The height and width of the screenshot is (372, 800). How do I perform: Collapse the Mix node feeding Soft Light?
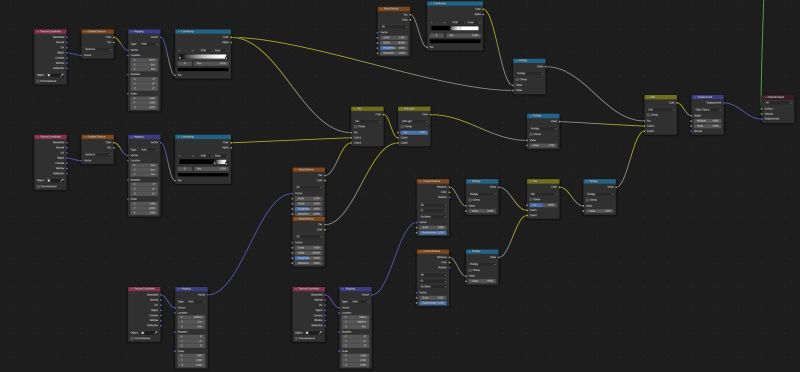coord(354,109)
